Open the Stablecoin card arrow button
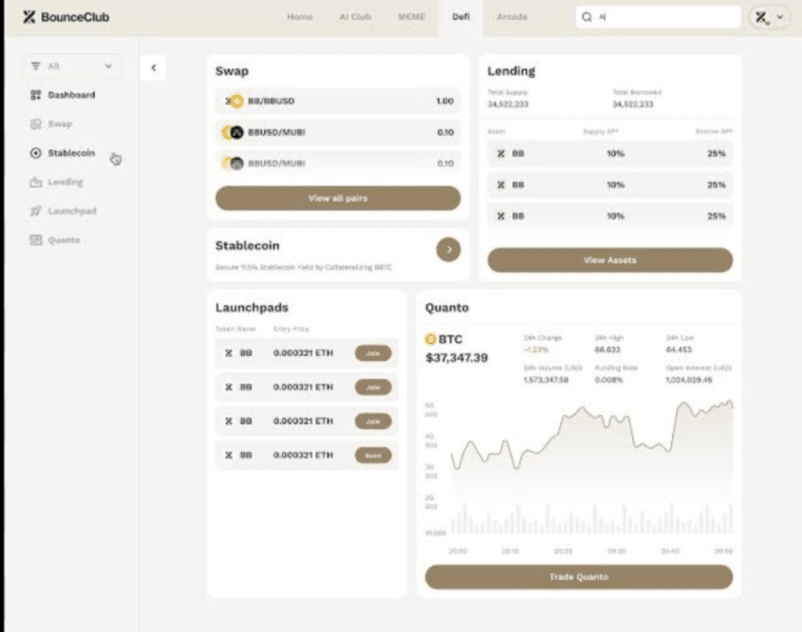The image size is (802, 632). tap(449, 250)
